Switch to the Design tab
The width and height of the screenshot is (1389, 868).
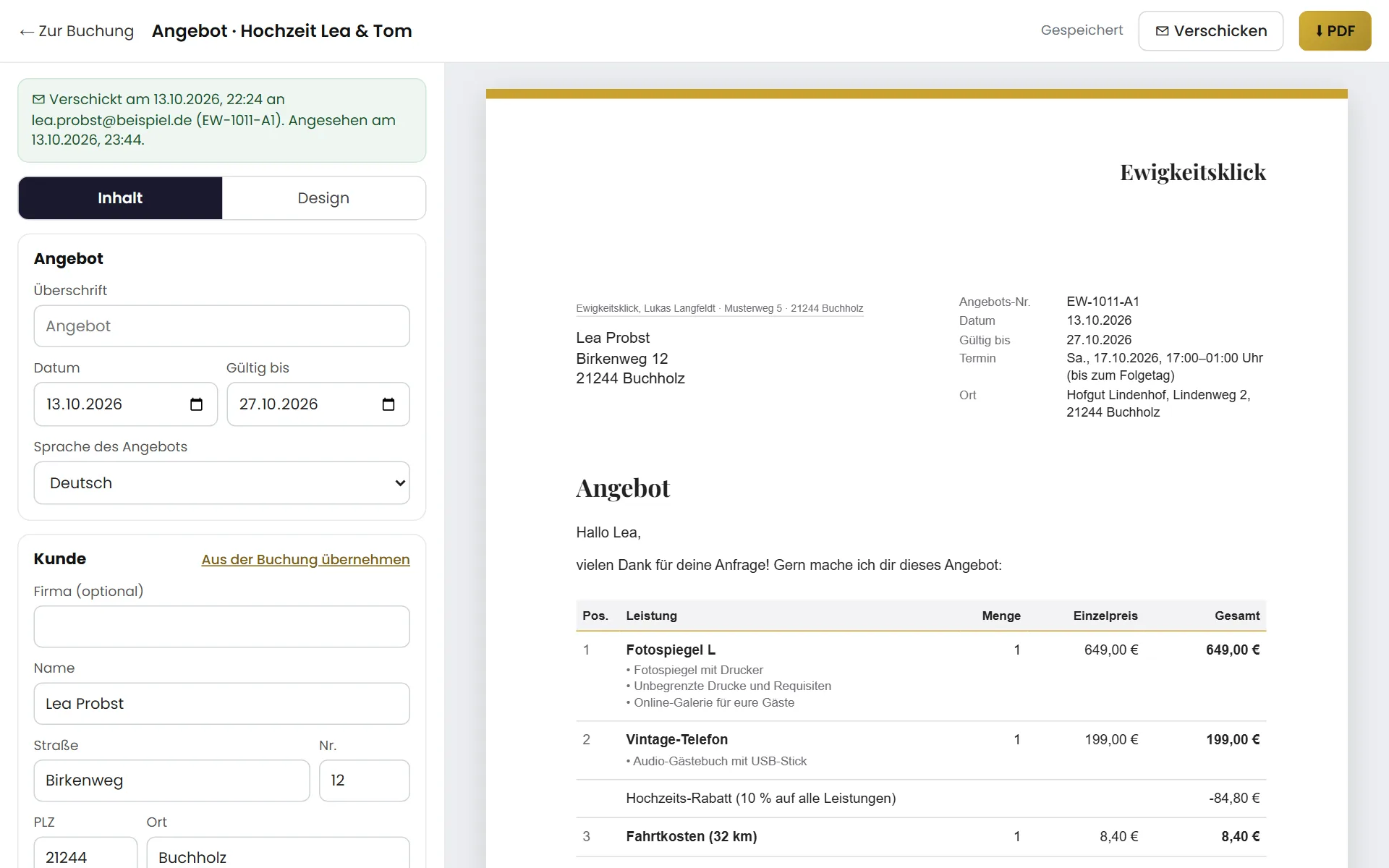pos(323,198)
